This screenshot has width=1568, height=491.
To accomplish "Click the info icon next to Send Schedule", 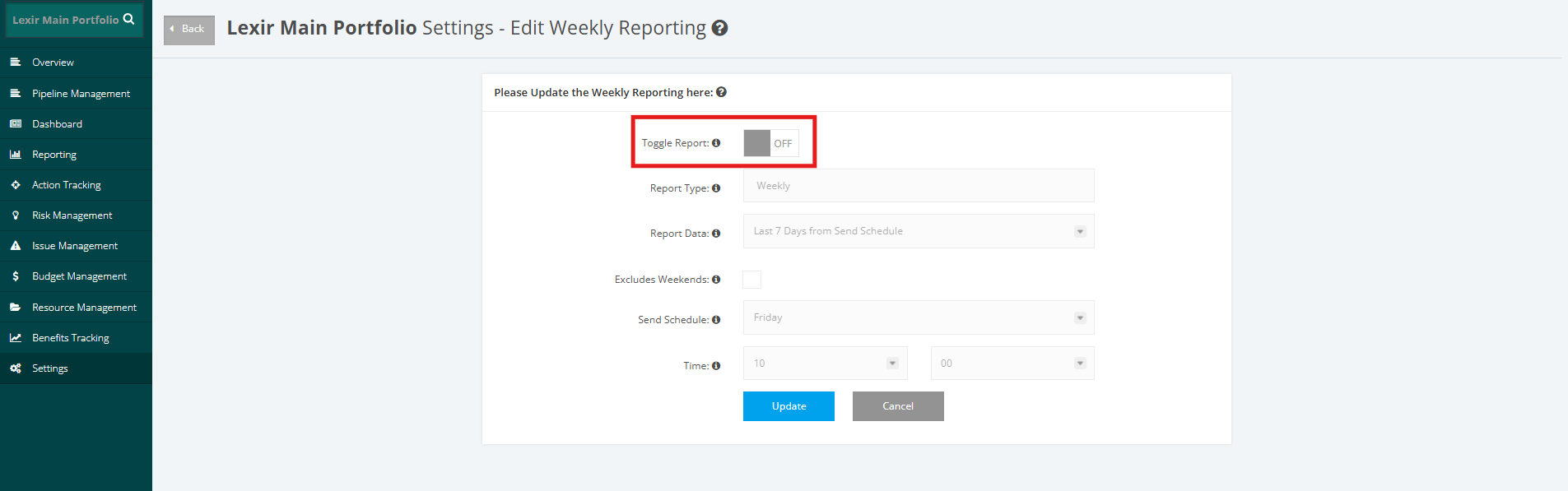I will [x=716, y=320].
